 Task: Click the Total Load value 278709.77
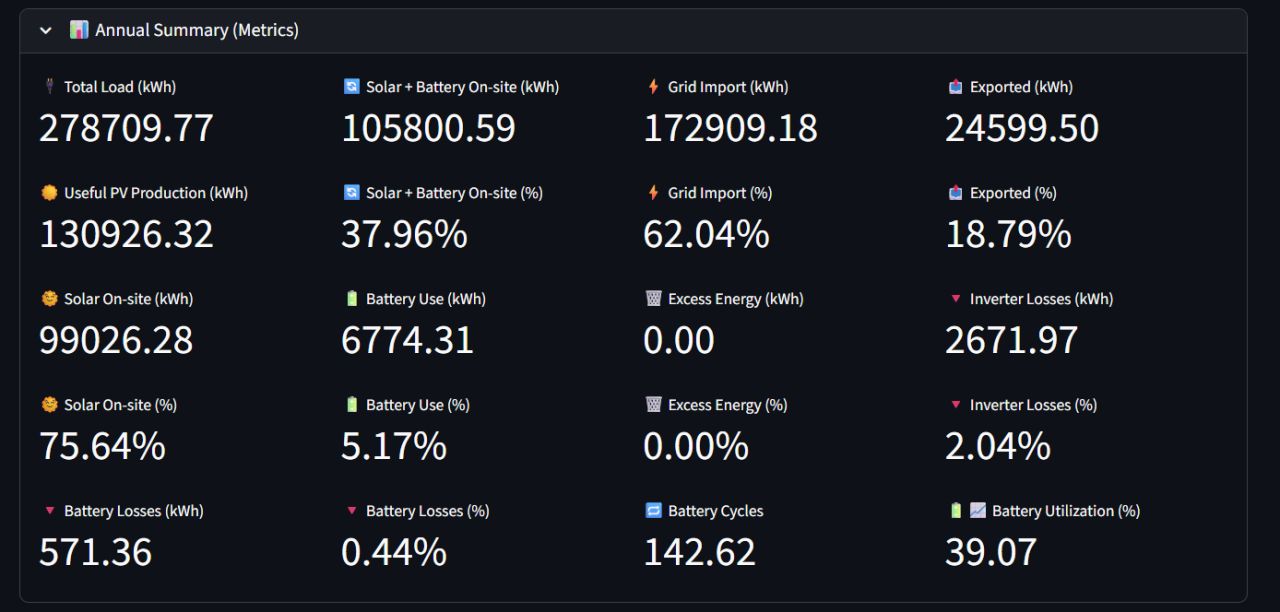pos(126,129)
